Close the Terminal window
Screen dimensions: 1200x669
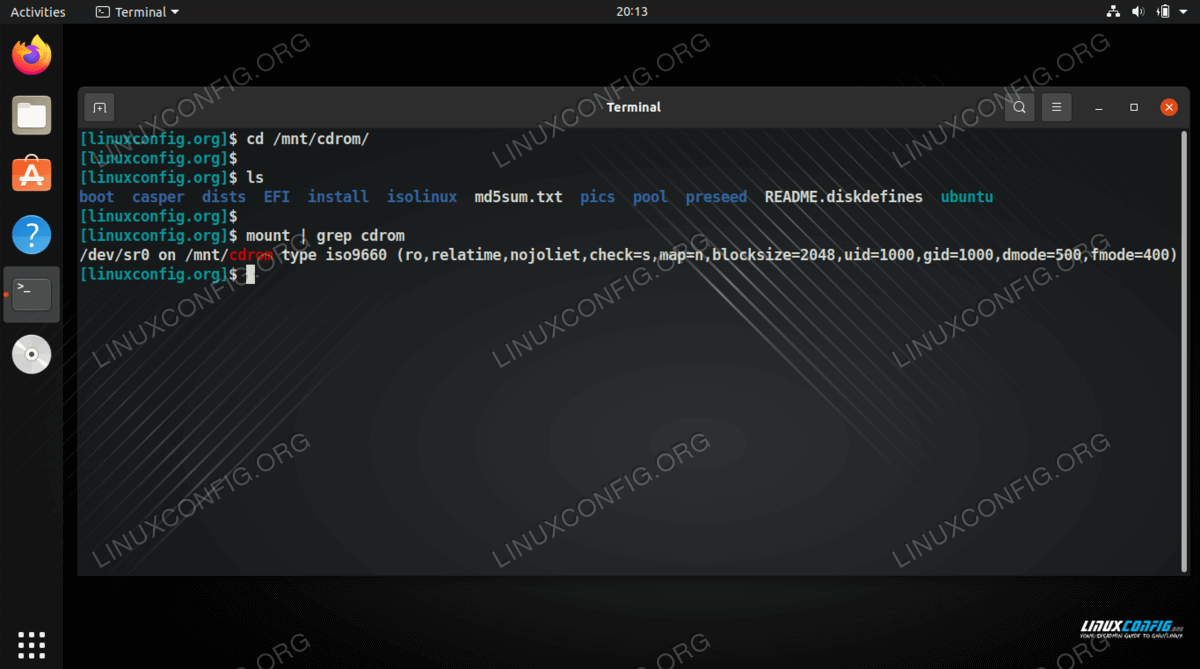pyautogui.click(x=1169, y=107)
